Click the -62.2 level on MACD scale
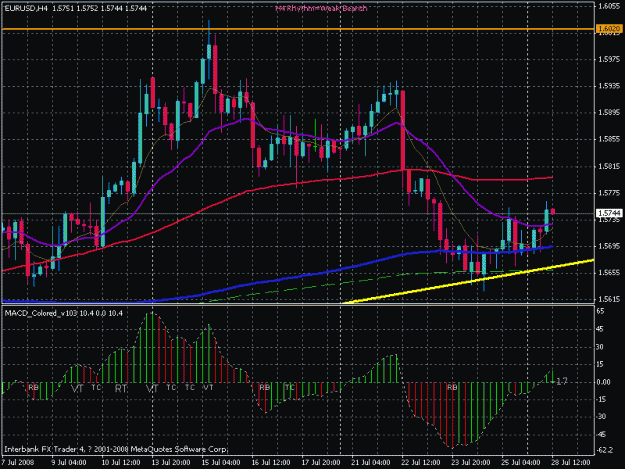Screen dimensions: 625x469 pos(605,450)
